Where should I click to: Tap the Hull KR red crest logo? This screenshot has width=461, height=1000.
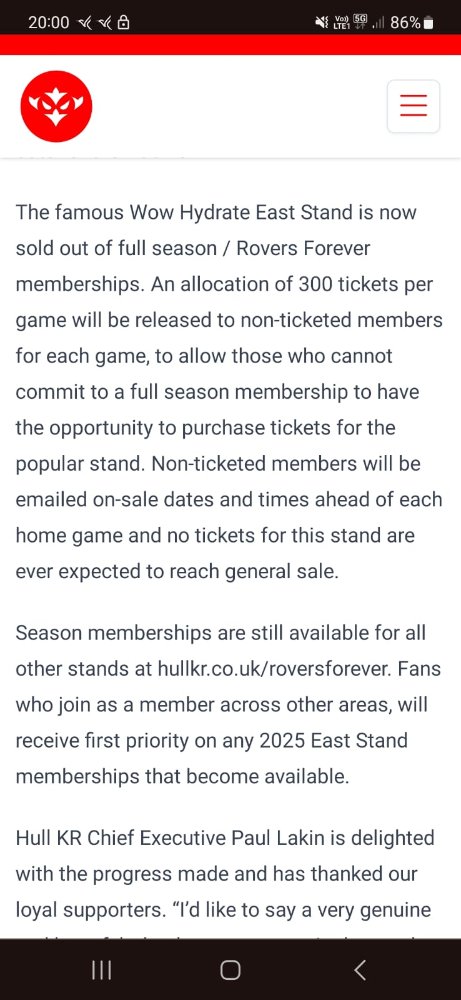click(x=56, y=107)
